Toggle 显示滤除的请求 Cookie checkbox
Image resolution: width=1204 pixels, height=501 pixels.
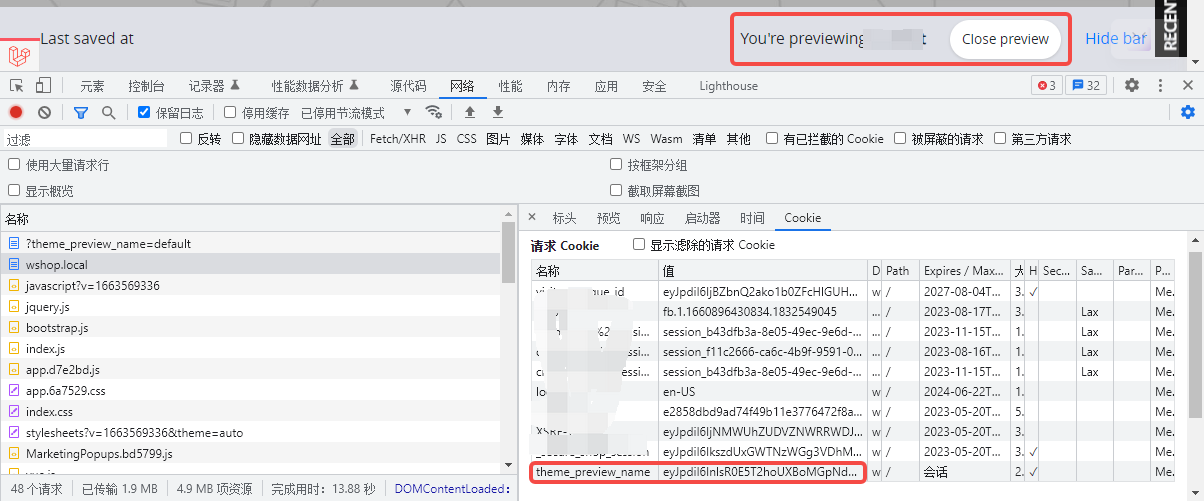(639, 244)
